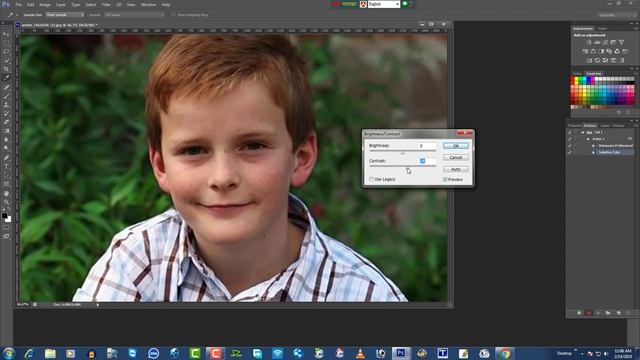Select the Pen tool
Viewport: 640px width, 360px height.
(x=6, y=158)
